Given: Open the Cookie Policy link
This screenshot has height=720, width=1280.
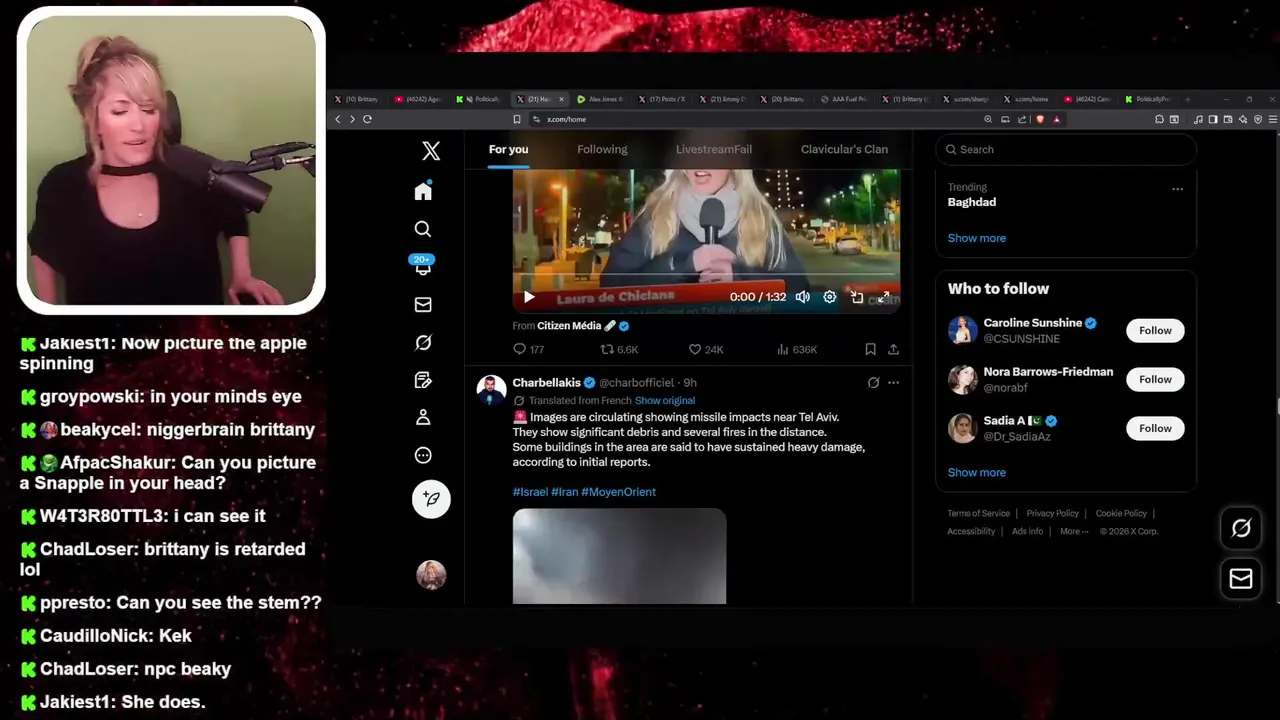Looking at the screenshot, I should pos(1121,513).
